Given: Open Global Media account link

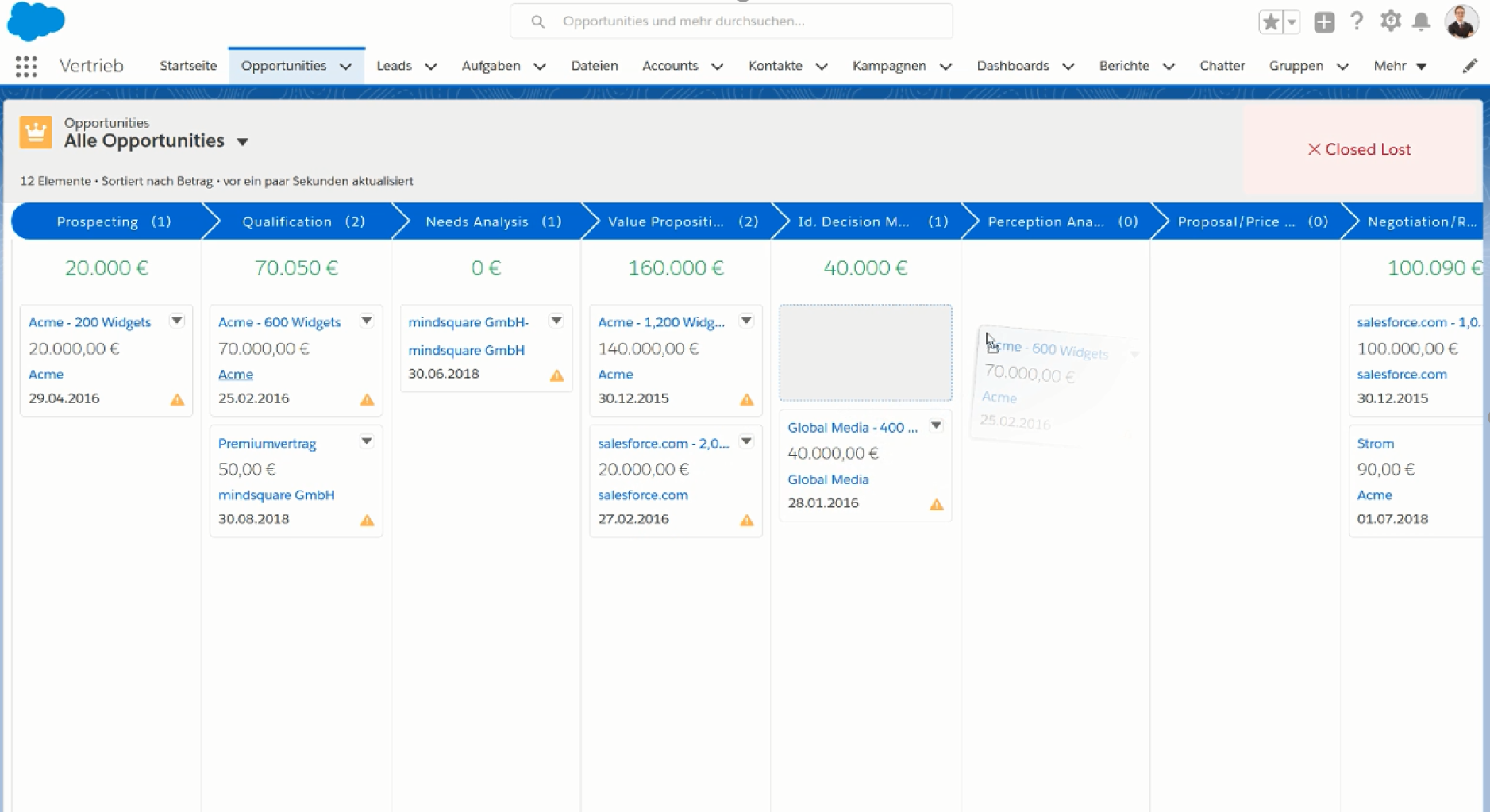Looking at the screenshot, I should pyautogui.click(x=828, y=479).
